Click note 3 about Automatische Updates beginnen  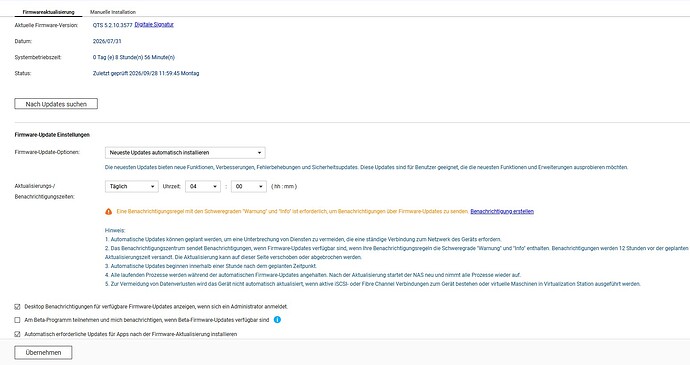(211, 266)
